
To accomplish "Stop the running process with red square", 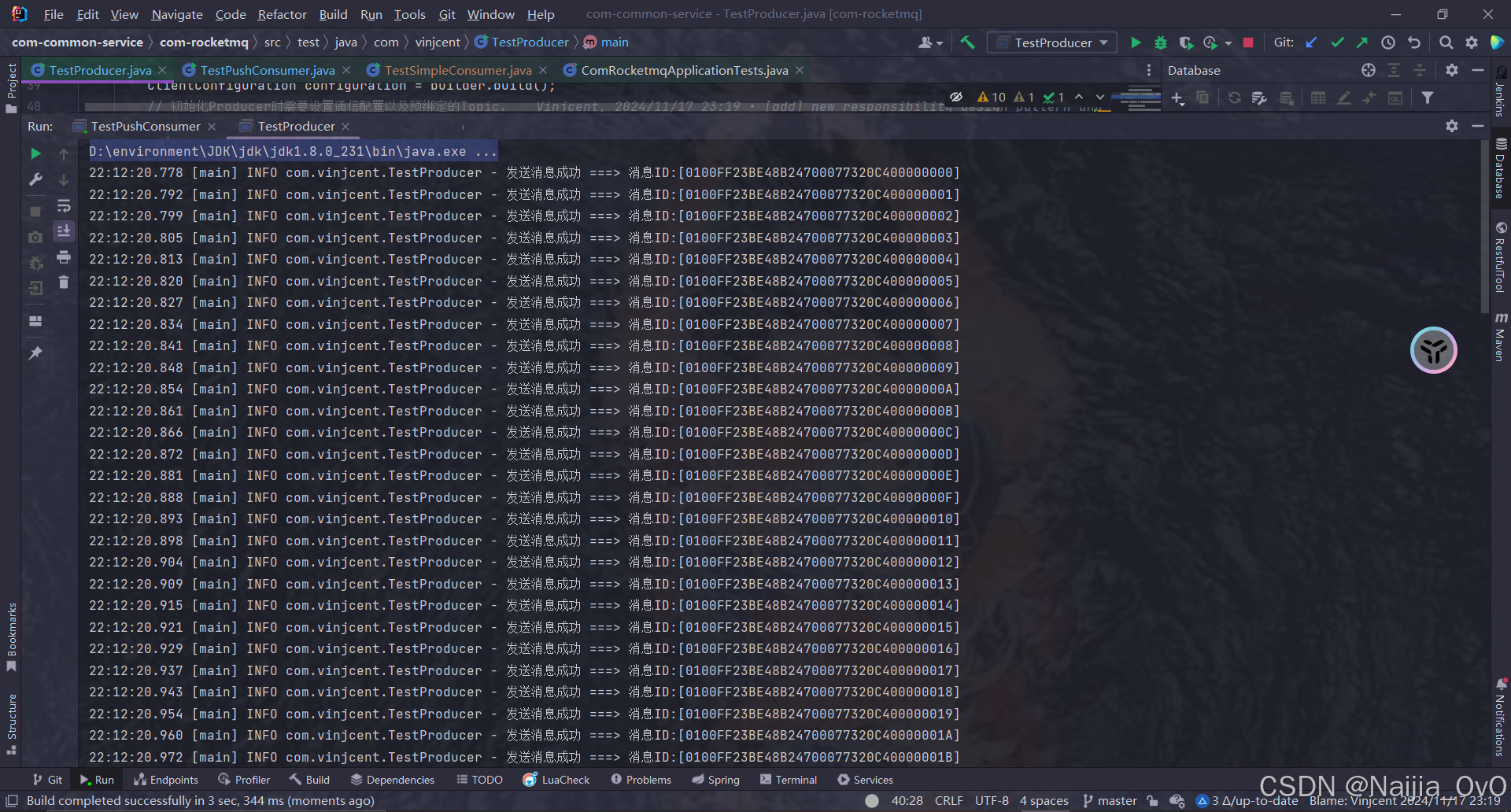I will [1247, 42].
